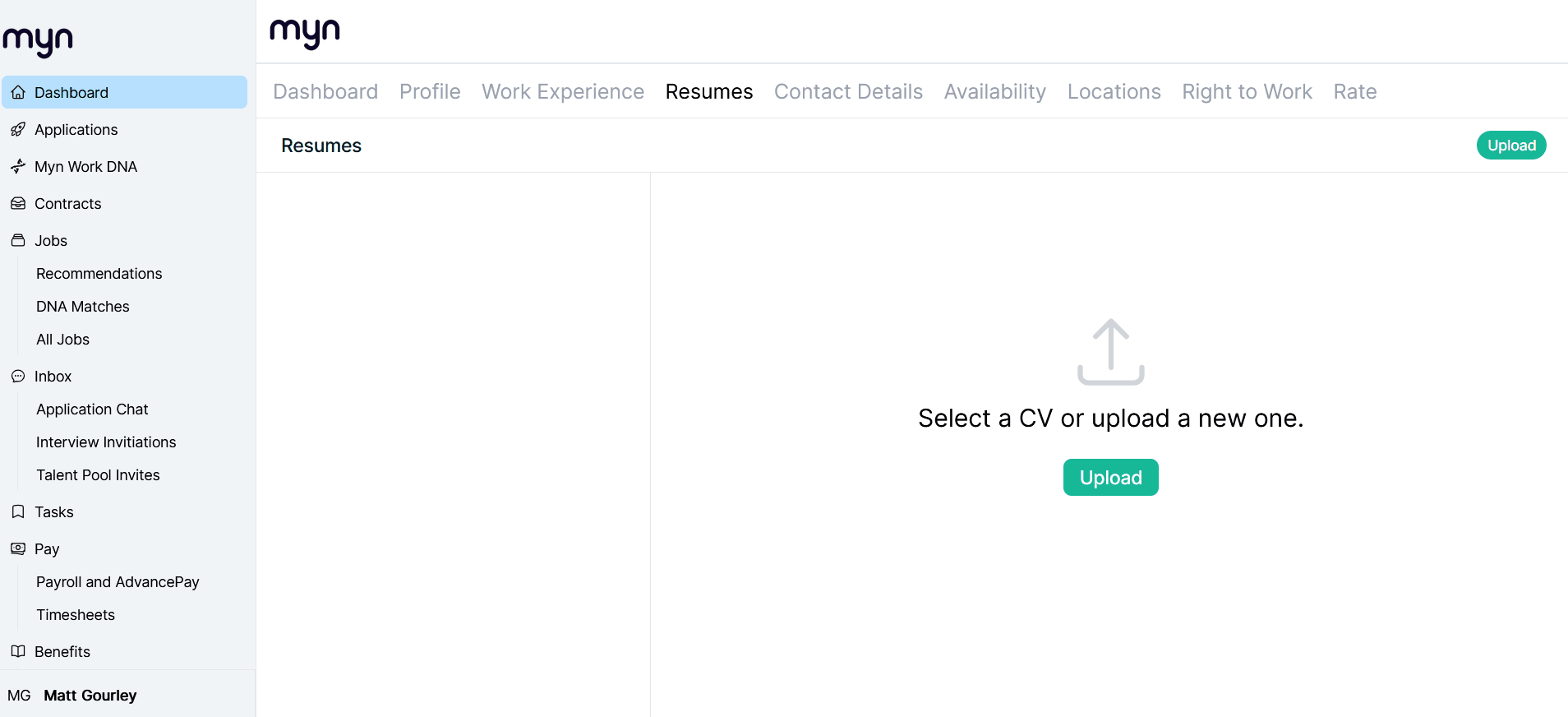
Task: Click the Jobs briefcase icon
Action: click(18, 241)
